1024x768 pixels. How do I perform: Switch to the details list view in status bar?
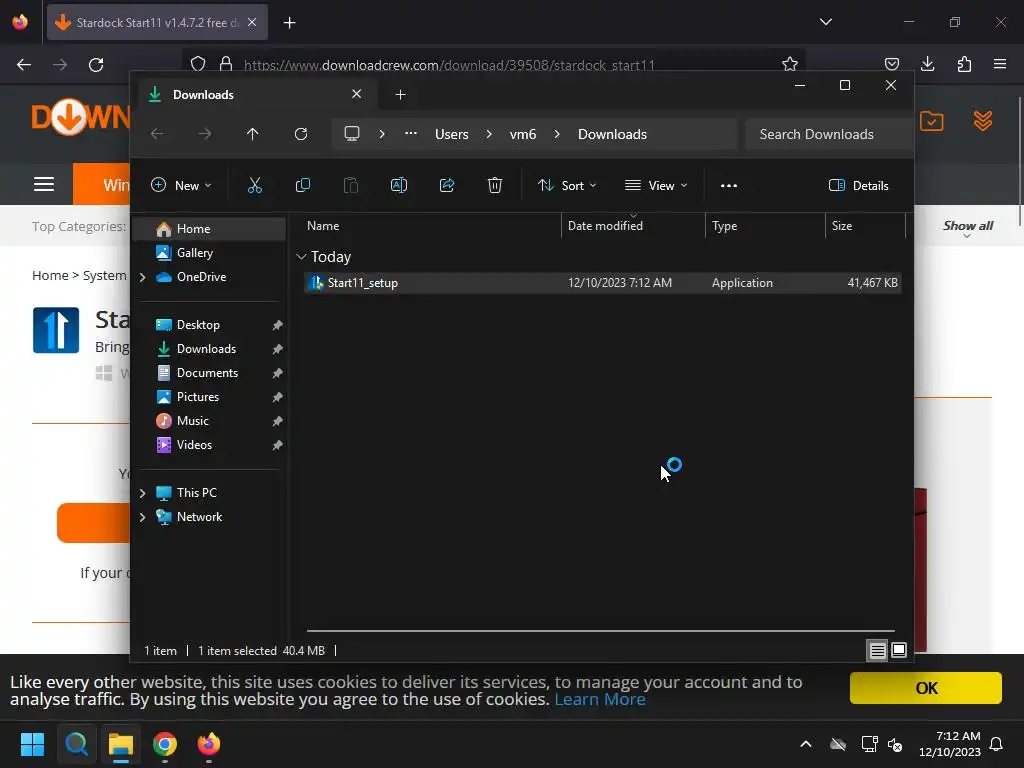pos(877,650)
